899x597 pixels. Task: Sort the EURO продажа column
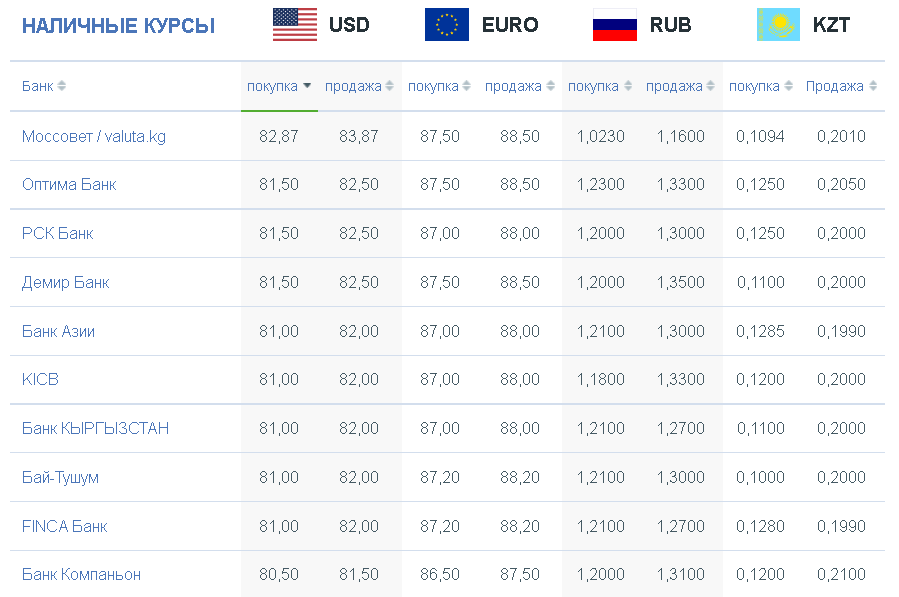click(550, 86)
